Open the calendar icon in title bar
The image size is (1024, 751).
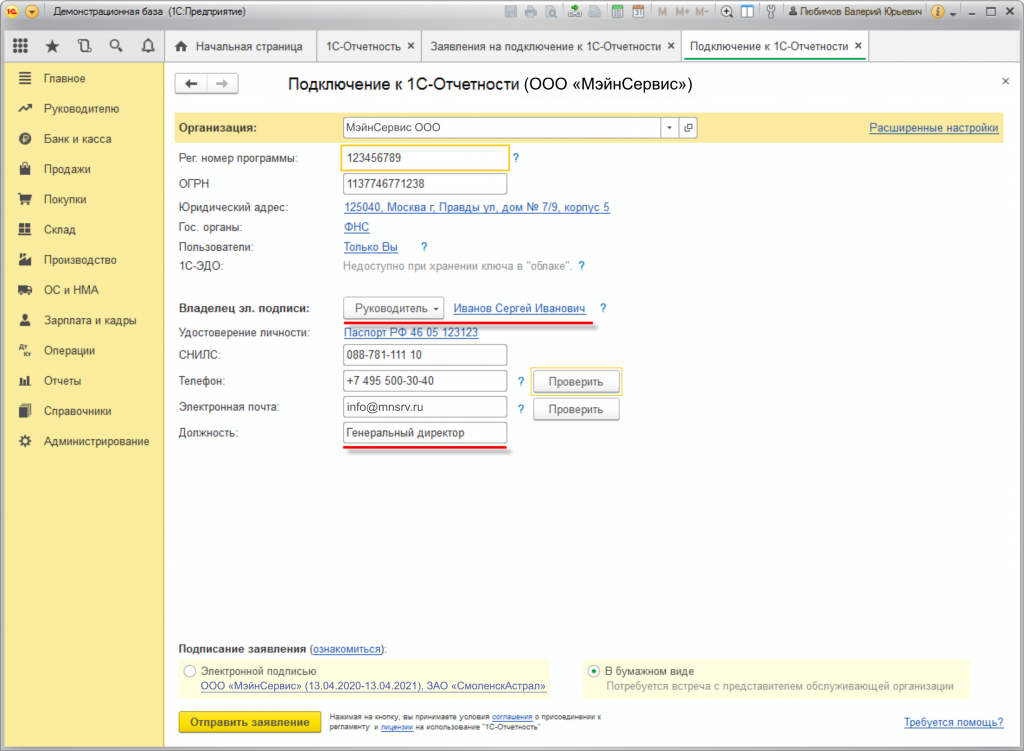[x=637, y=12]
